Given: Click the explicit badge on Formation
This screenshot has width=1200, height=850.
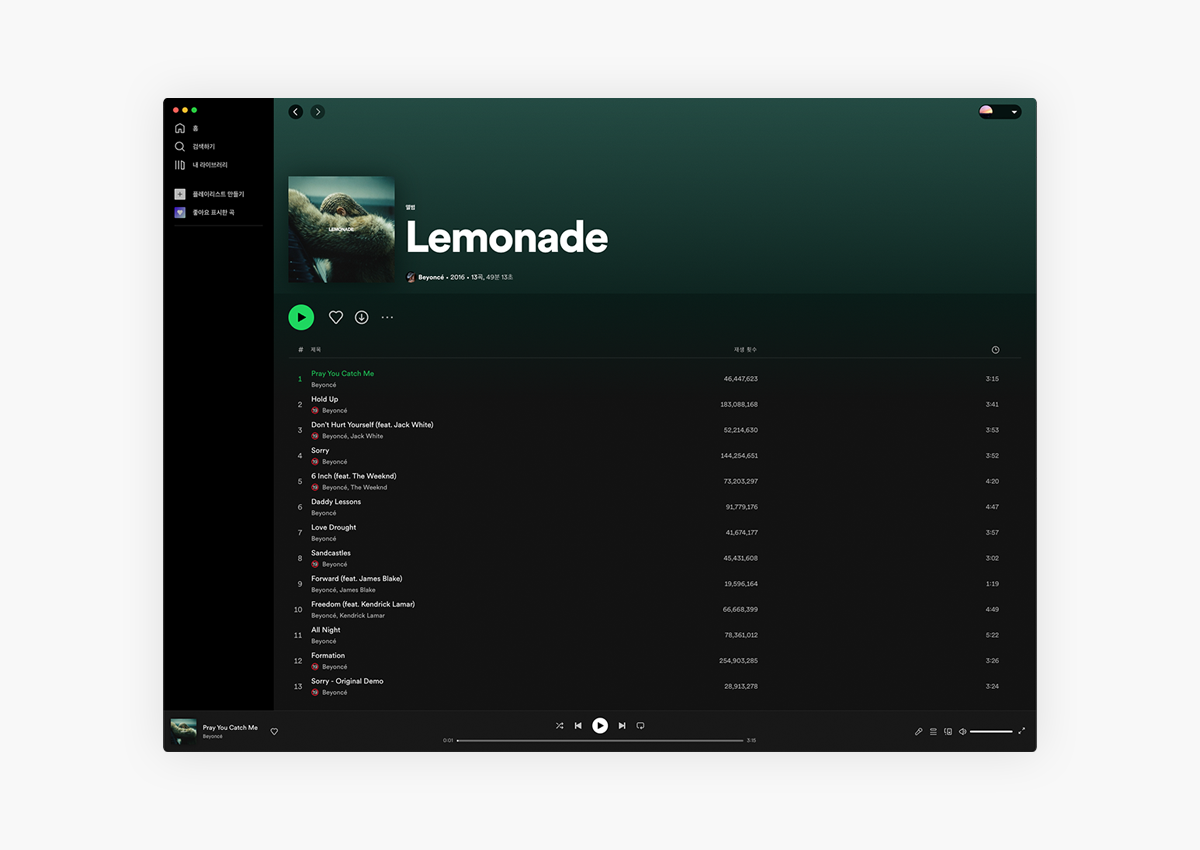Looking at the screenshot, I should pyautogui.click(x=315, y=667).
